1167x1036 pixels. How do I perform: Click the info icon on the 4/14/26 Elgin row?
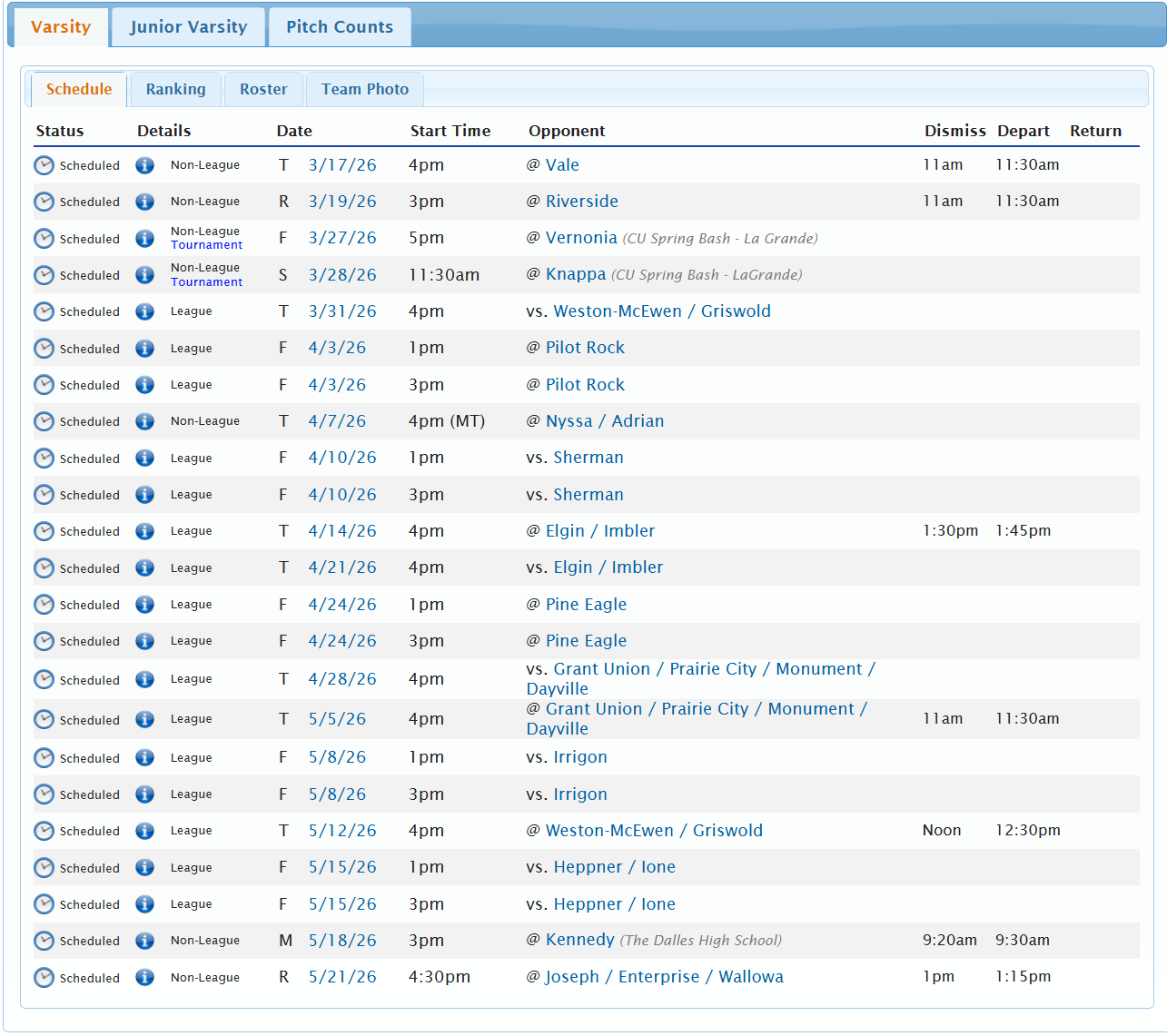click(x=144, y=531)
